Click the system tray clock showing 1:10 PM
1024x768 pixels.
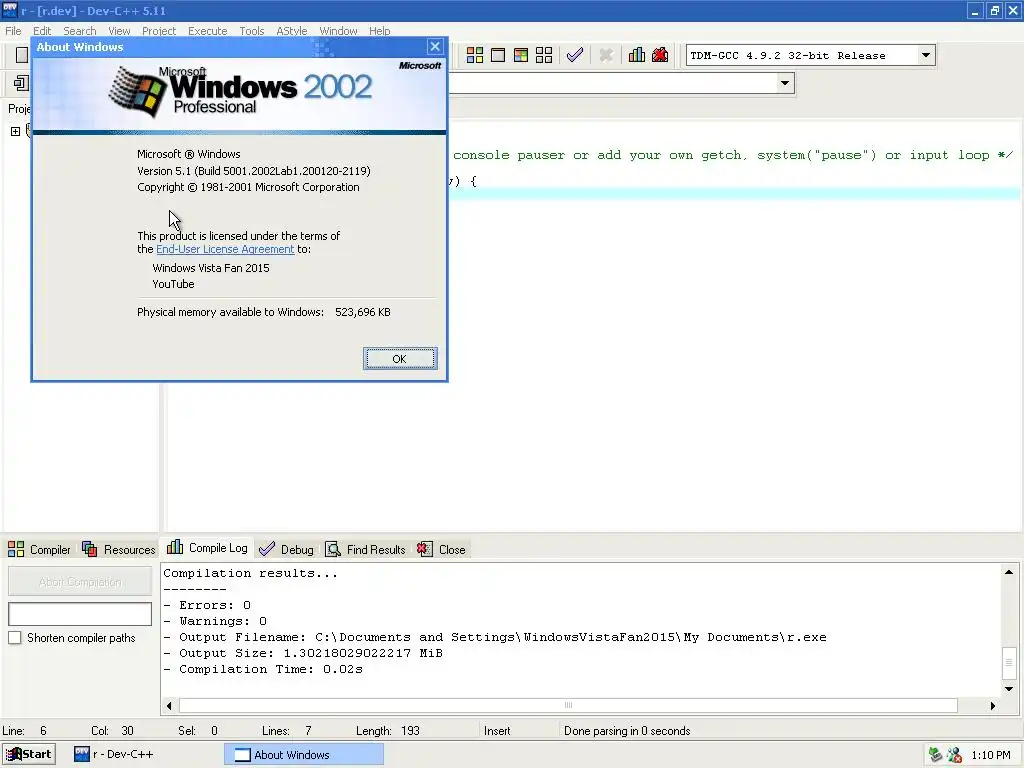[x=991, y=755]
